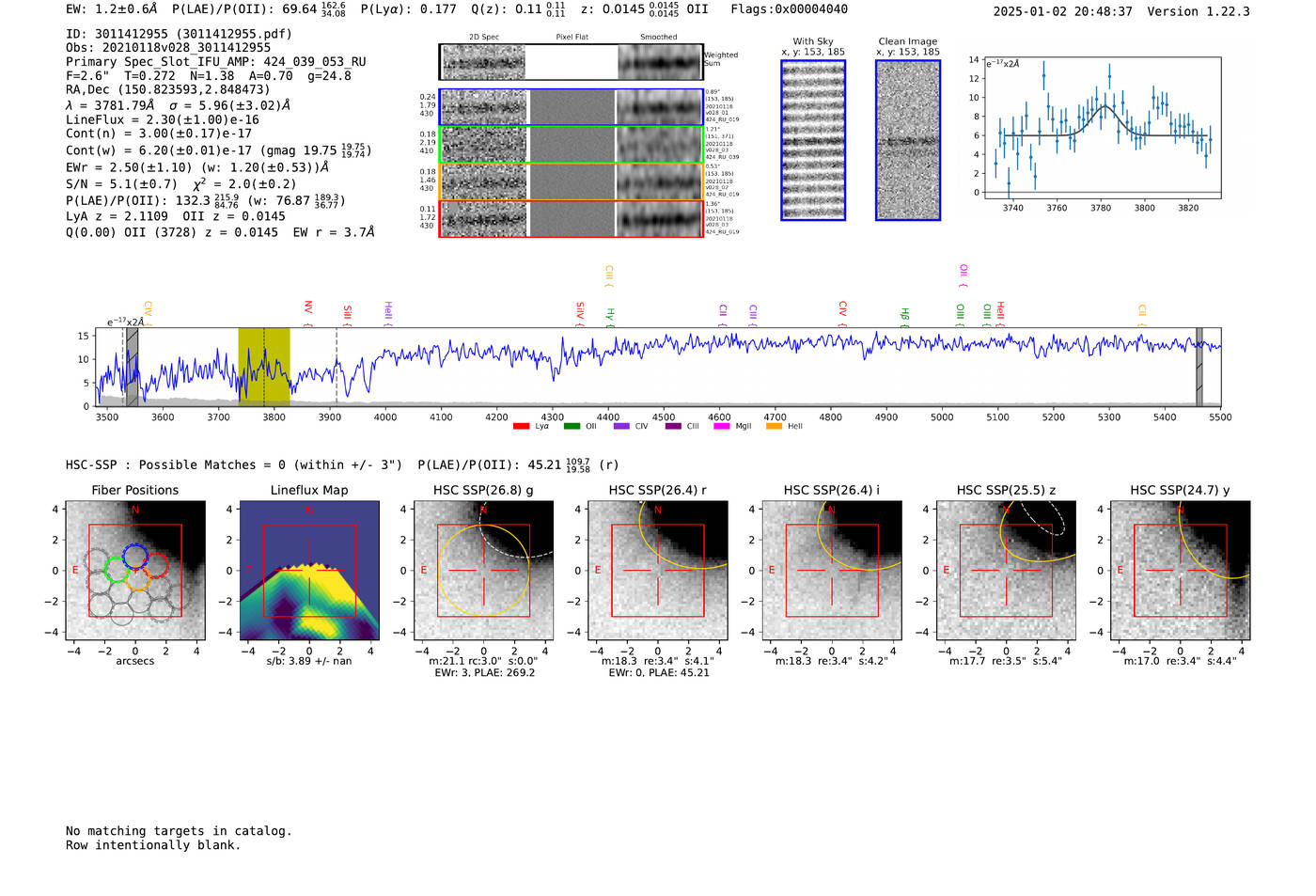Screen dimensions: 1316x896
Task: Click the blue fiber circle in Fiber Positions
Action: click(x=135, y=555)
